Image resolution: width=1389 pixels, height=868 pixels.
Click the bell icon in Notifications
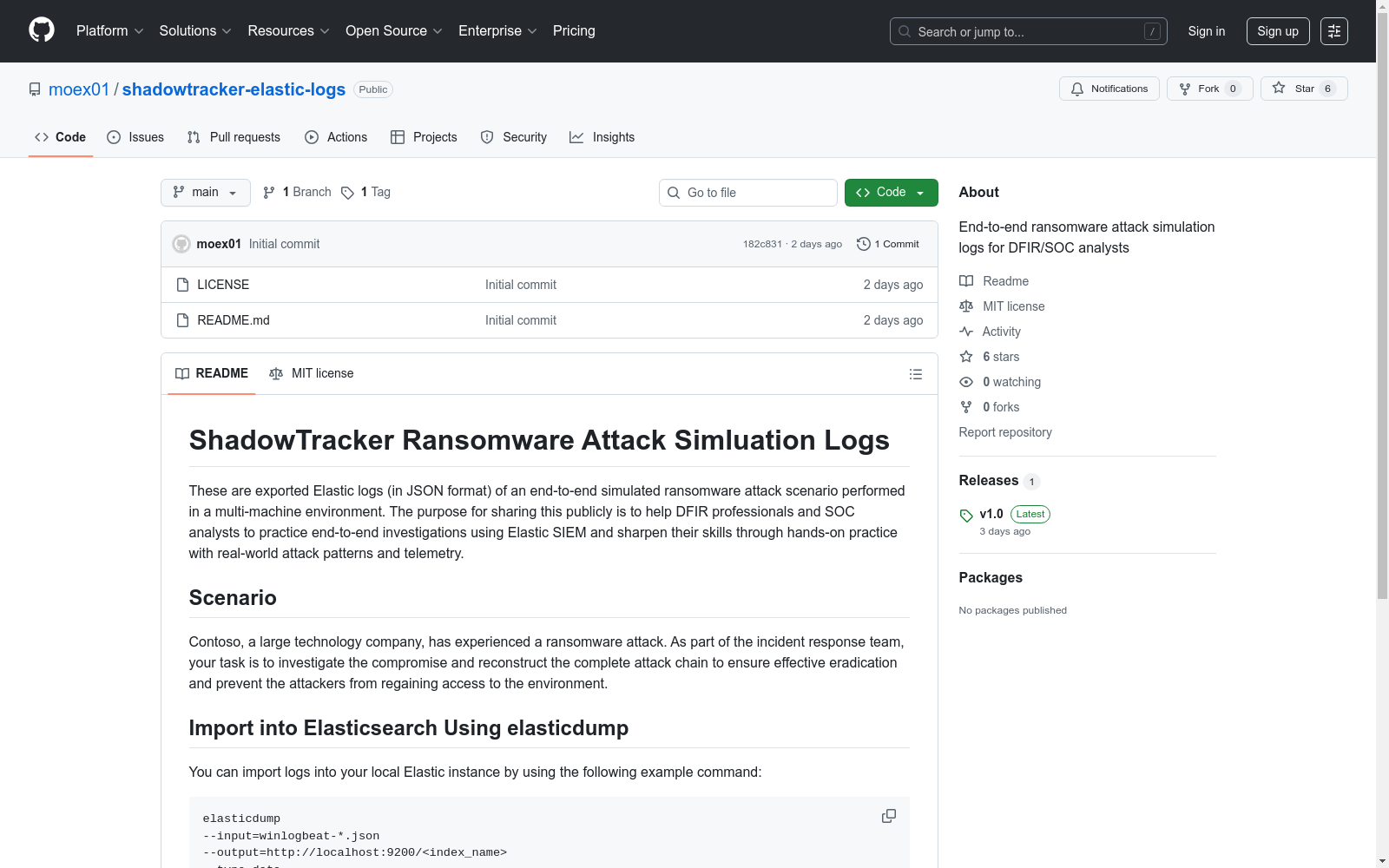click(1077, 89)
